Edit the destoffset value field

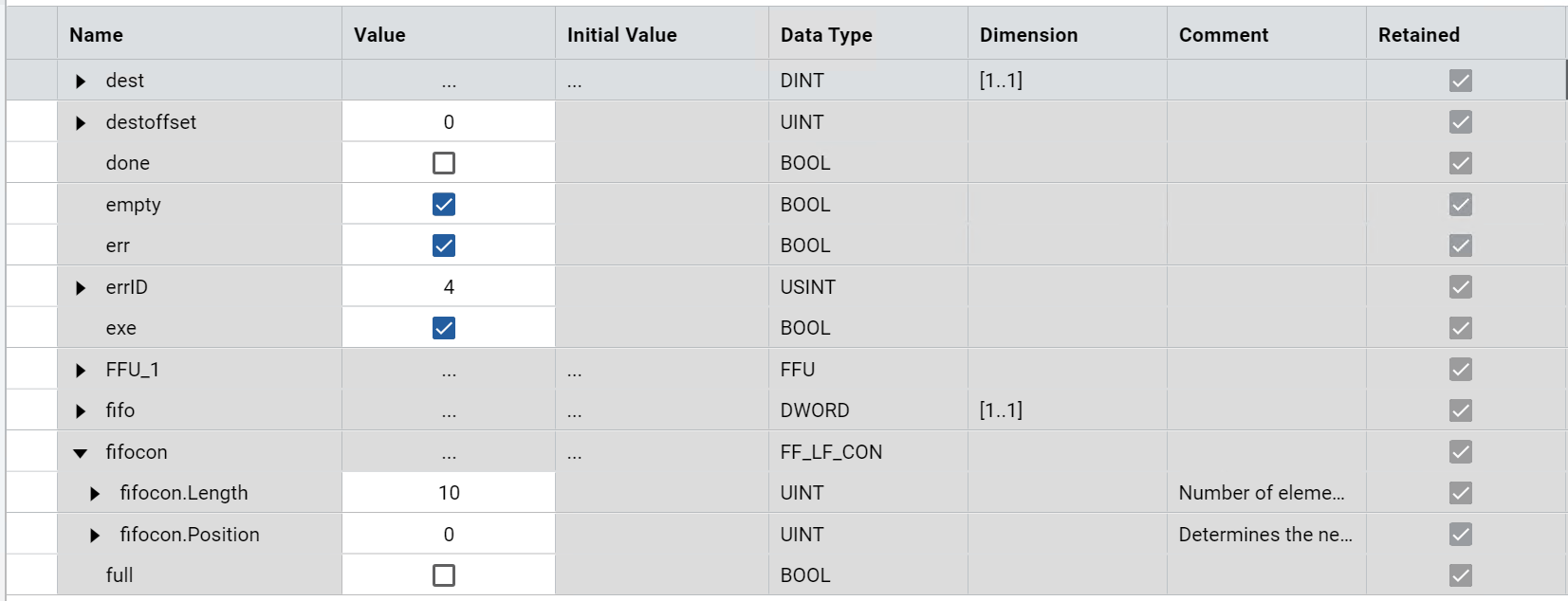pyautogui.click(x=449, y=122)
